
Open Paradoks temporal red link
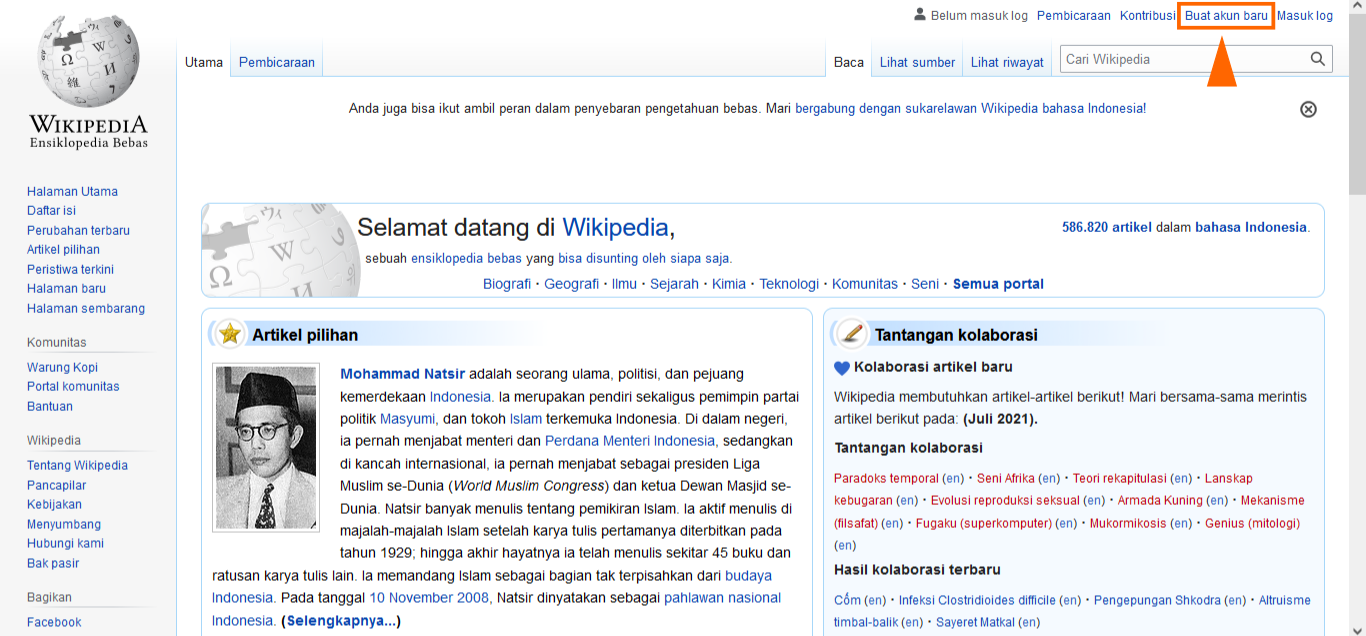point(886,478)
